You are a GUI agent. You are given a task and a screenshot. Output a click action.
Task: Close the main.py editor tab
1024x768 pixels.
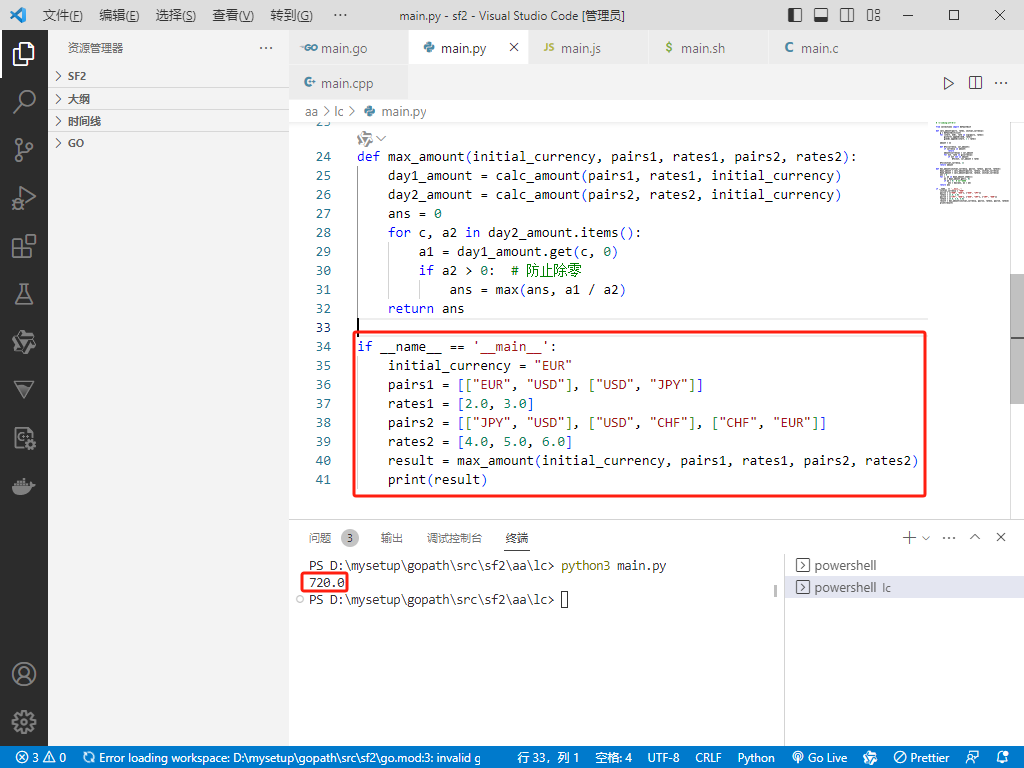[514, 47]
